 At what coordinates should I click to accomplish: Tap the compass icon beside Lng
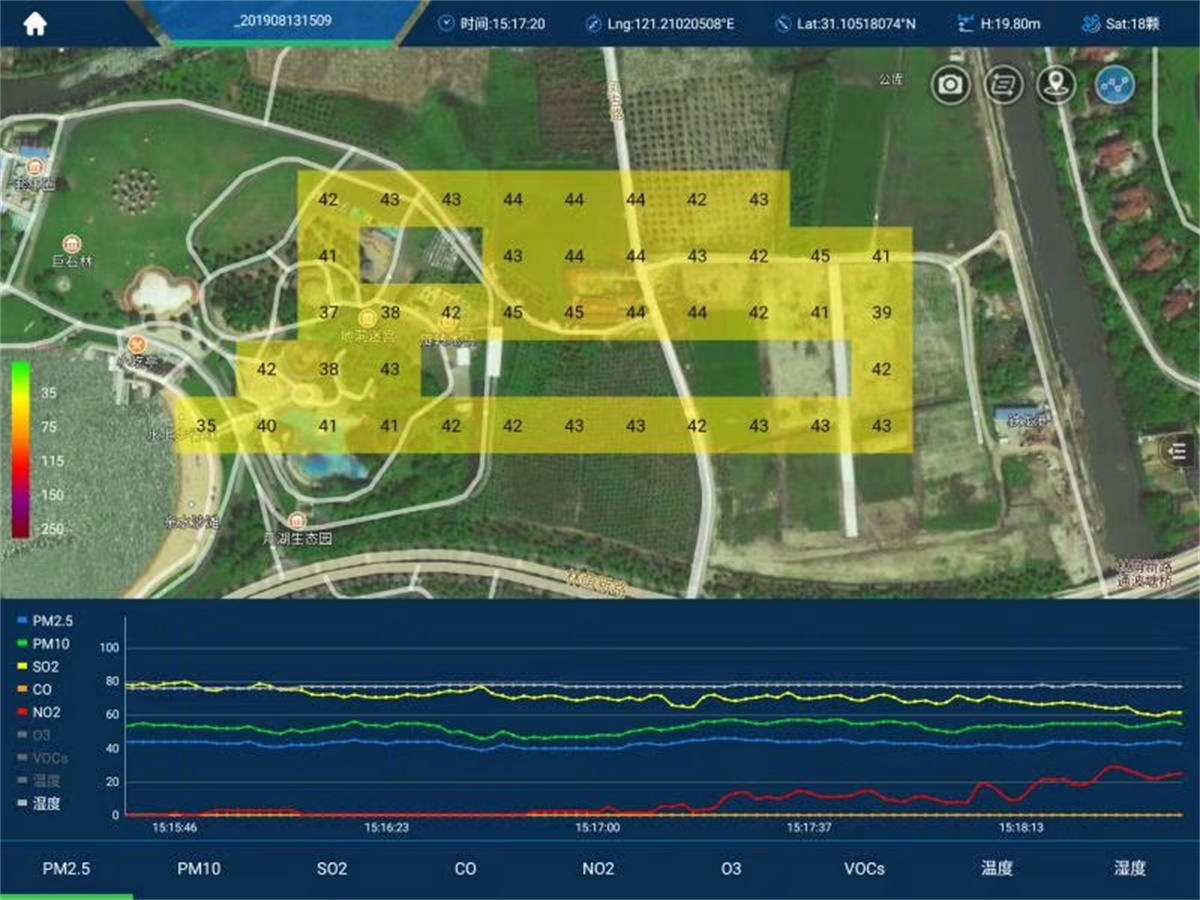[592, 24]
